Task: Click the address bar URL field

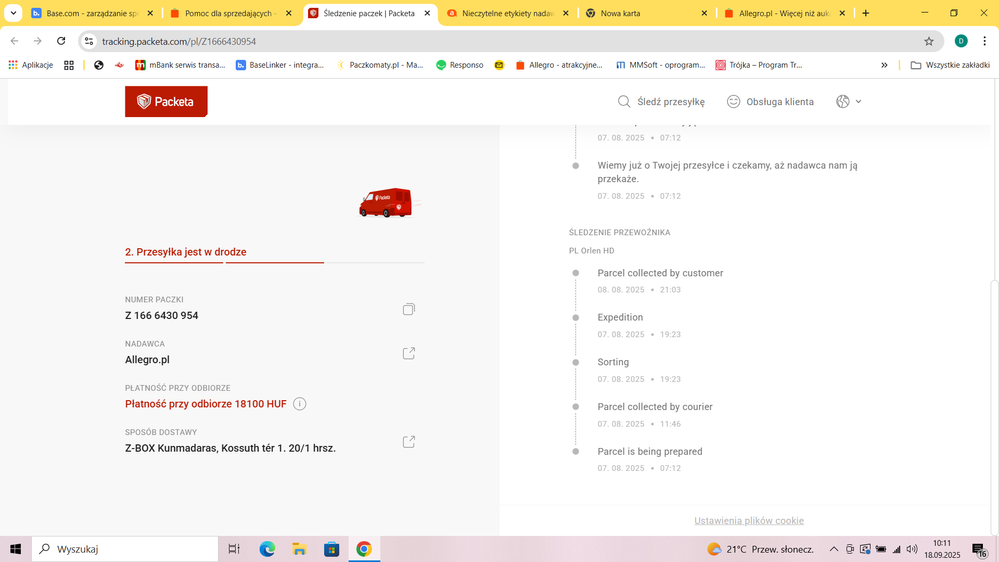Action: point(500,41)
